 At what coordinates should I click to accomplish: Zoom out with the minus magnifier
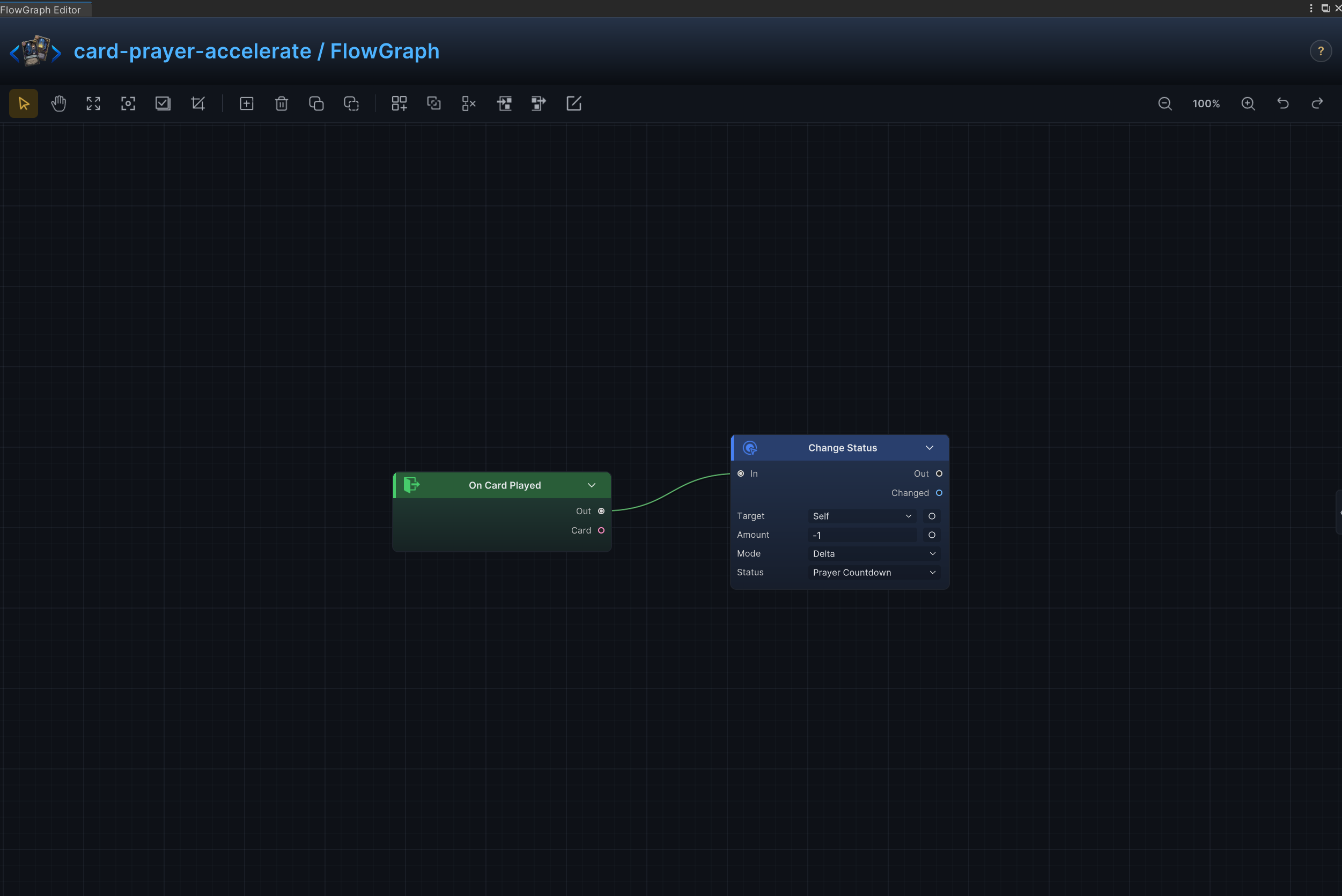coord(1165,103)
